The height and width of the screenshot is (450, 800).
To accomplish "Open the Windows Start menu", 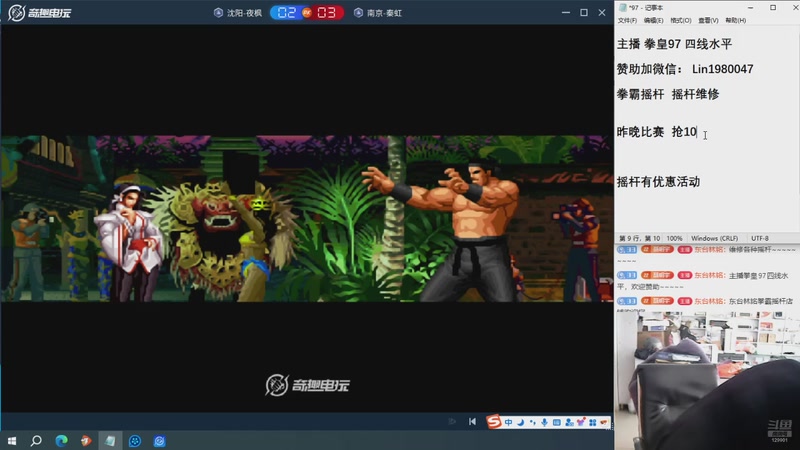I will point(12,441).
